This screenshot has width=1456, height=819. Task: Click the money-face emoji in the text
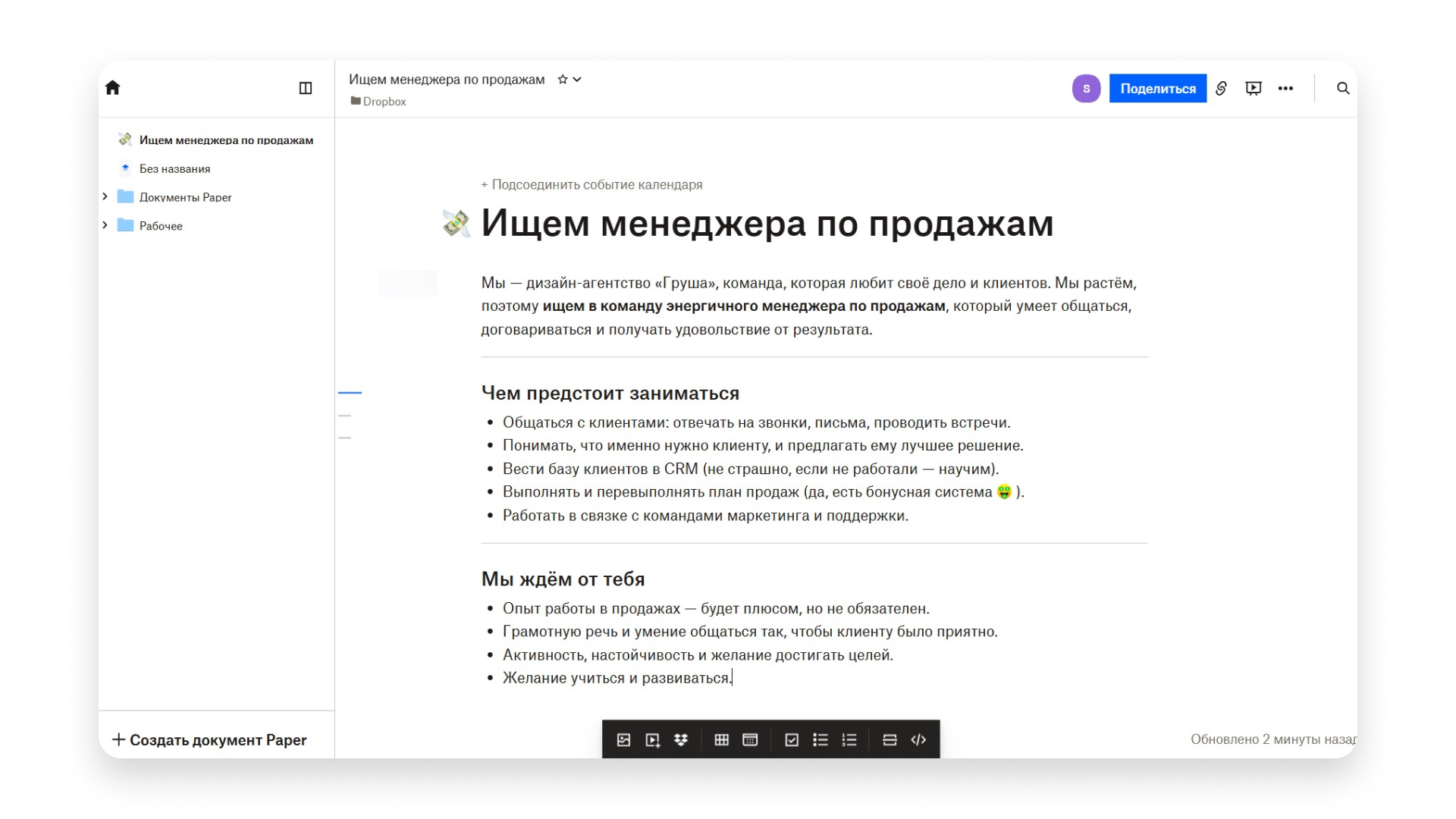click(1004, 492)
